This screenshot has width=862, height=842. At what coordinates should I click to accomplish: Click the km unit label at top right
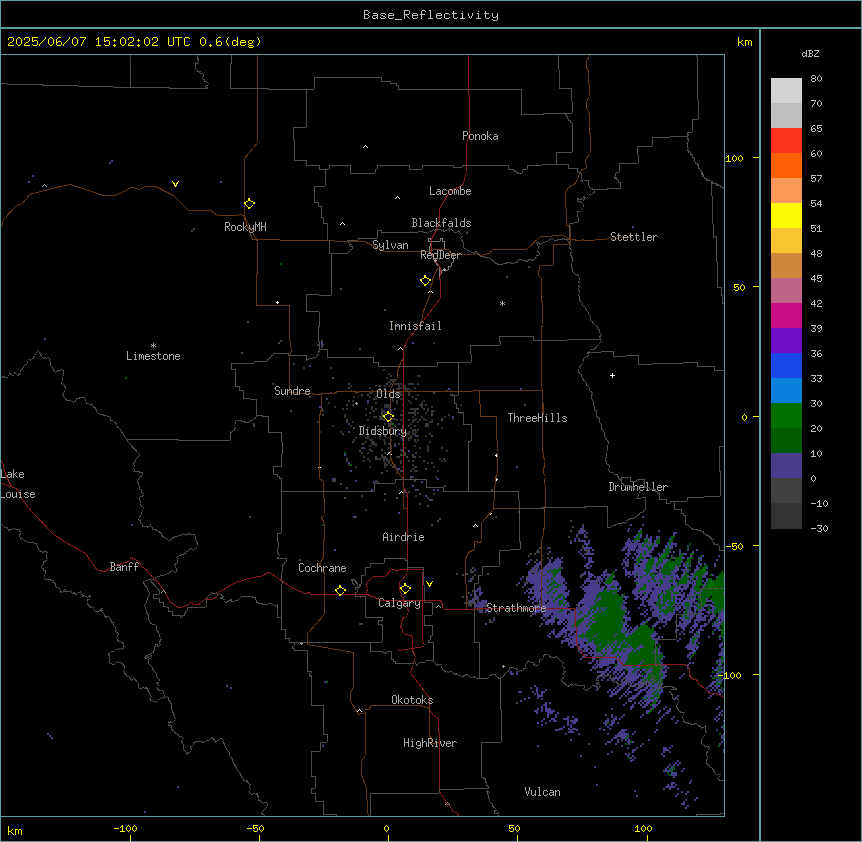click(x=744, y=42)
